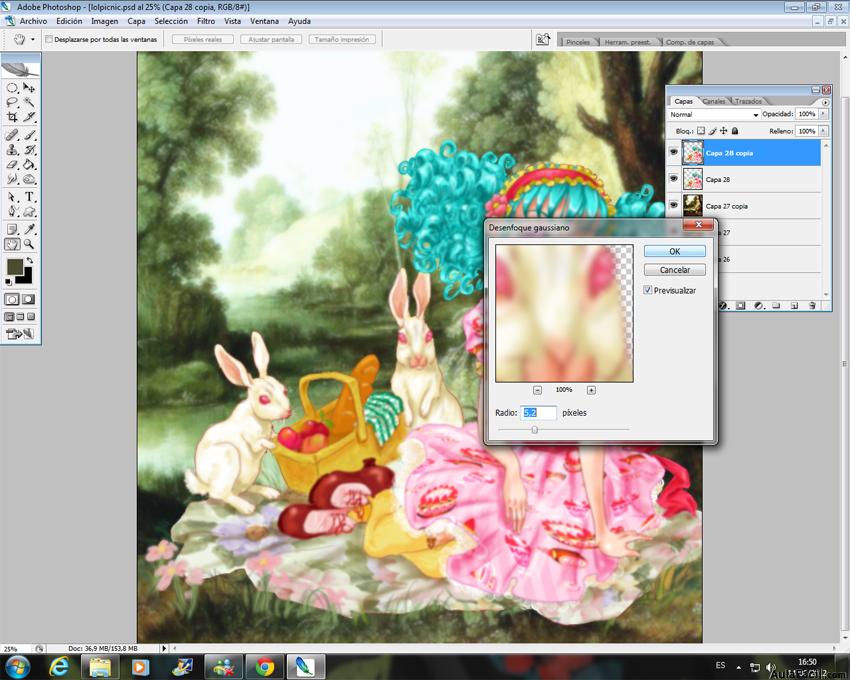The width and height of the screenshot is (850, 680).
Task: Click the Tamaño impresión button
Action: coord(342,40)
